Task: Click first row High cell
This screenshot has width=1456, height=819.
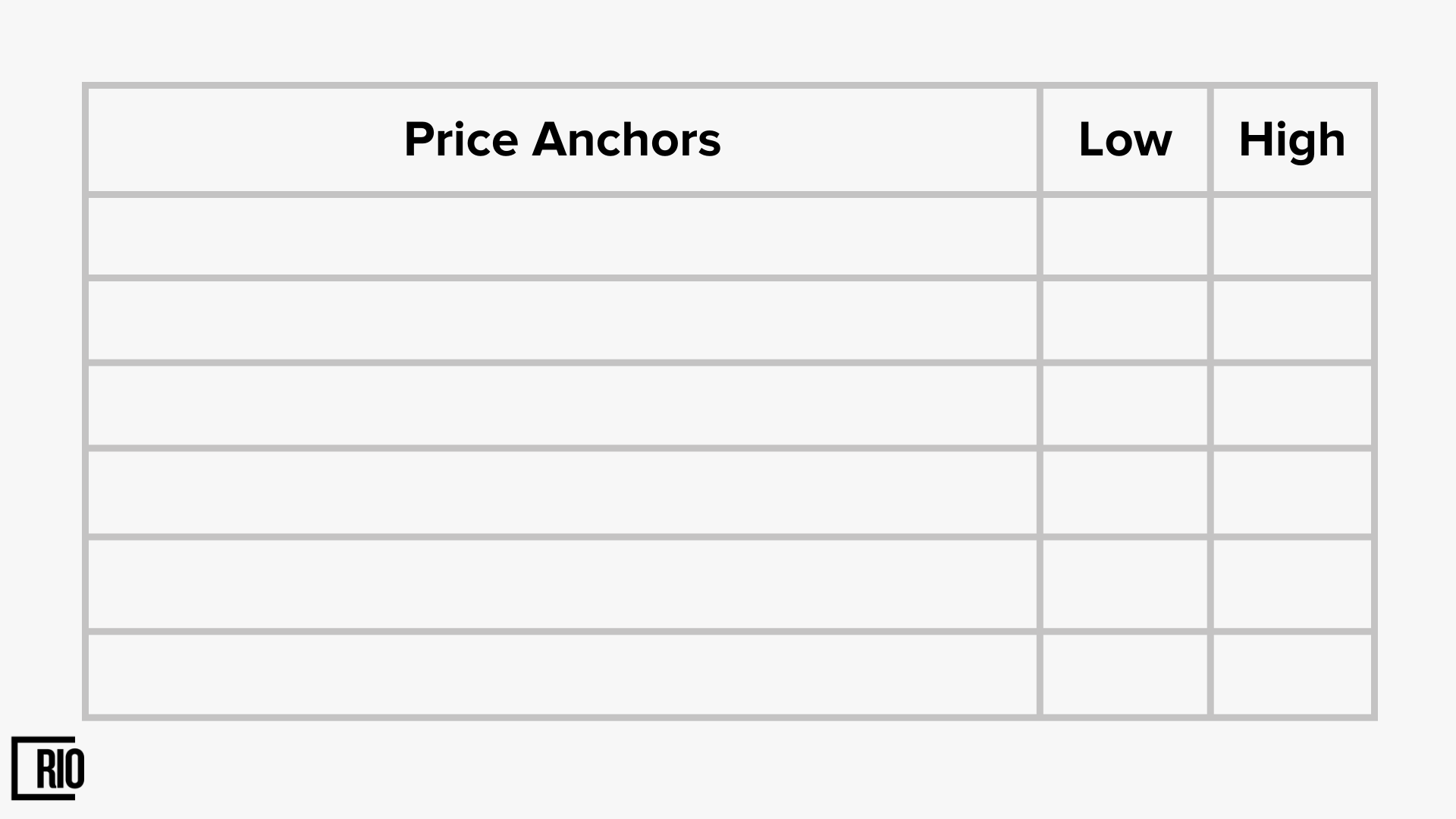Action: (x=1292, y=237)
